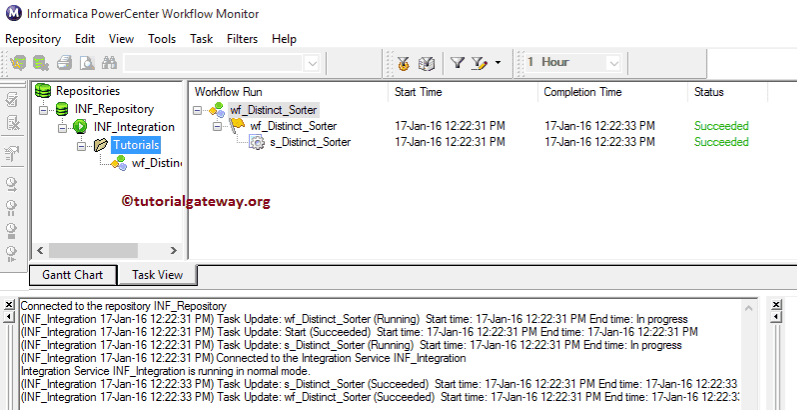This screenshot has height=410, width=797.
Task: Click the 'Connected to the repository INF_Repository' log line
Action: [124, 306]
